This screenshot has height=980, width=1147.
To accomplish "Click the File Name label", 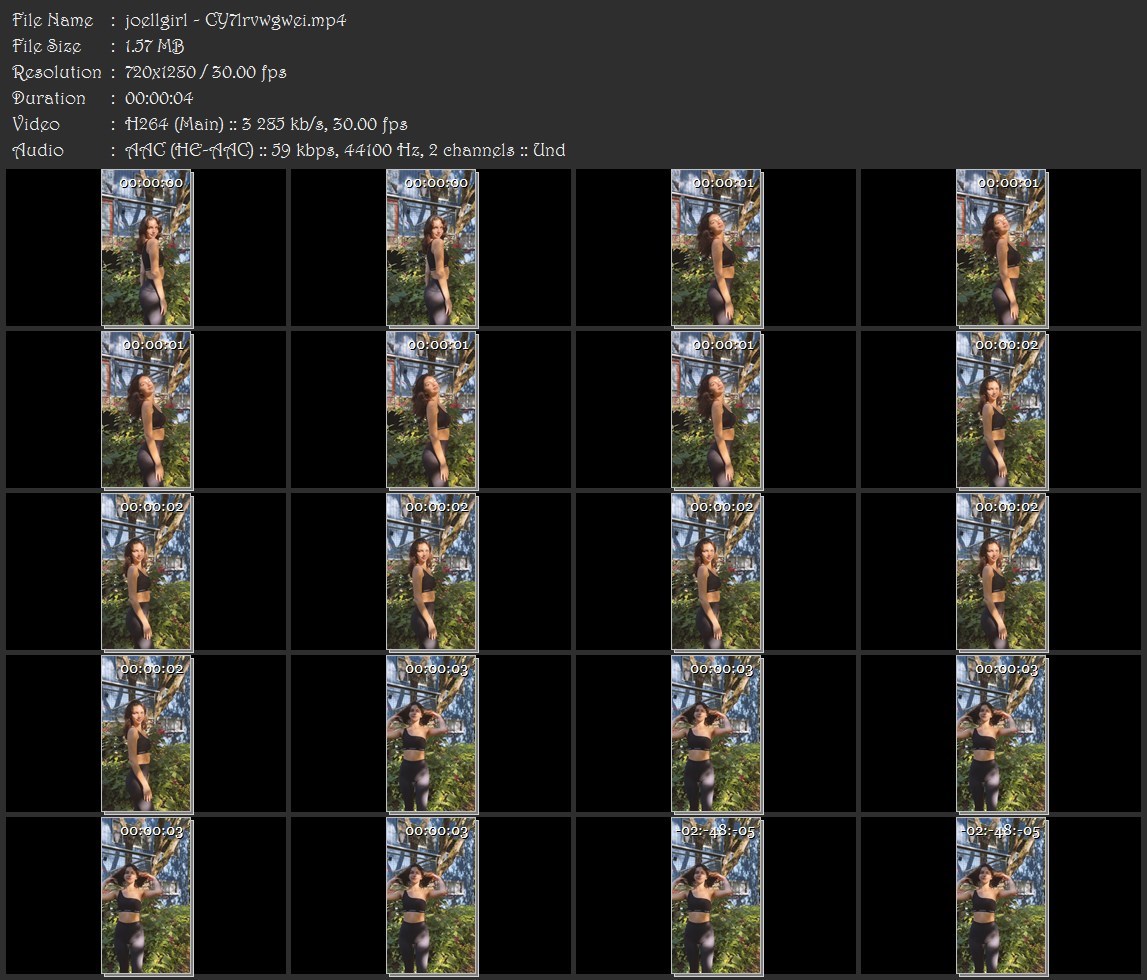I will pos(53,20).
